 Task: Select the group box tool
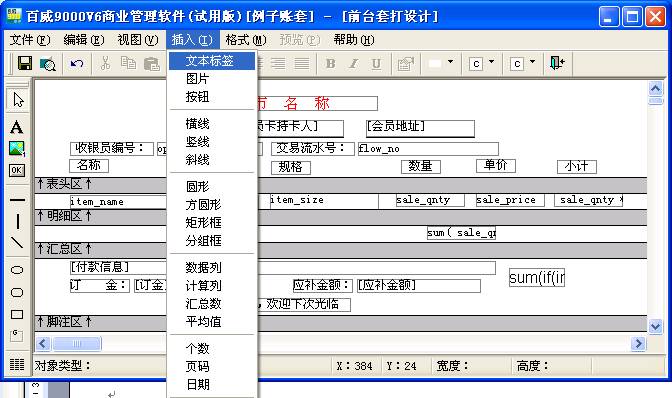[17, 335]
